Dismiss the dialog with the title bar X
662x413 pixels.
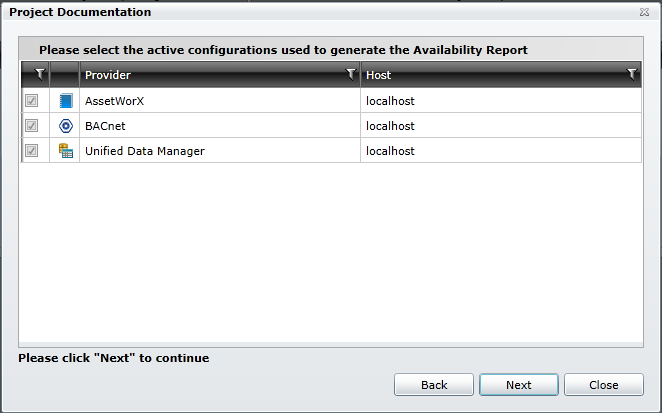[644, 13]
